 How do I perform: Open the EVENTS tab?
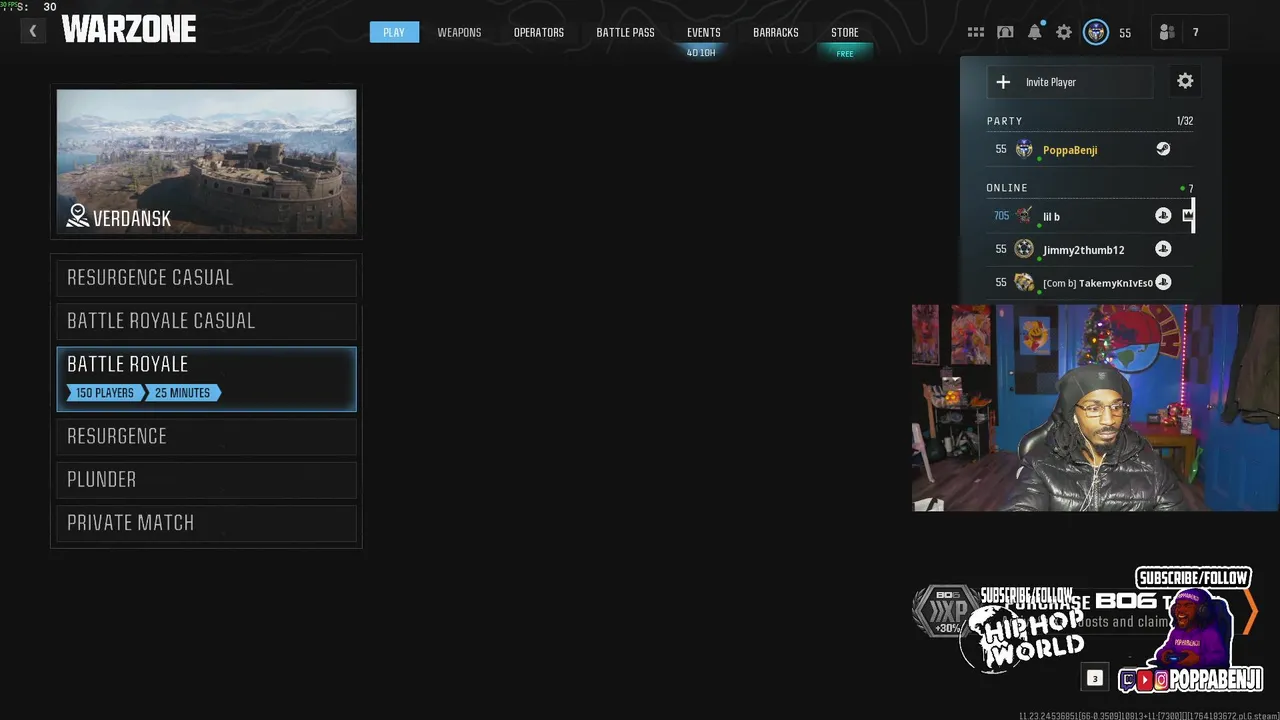(x=703, y=32)
